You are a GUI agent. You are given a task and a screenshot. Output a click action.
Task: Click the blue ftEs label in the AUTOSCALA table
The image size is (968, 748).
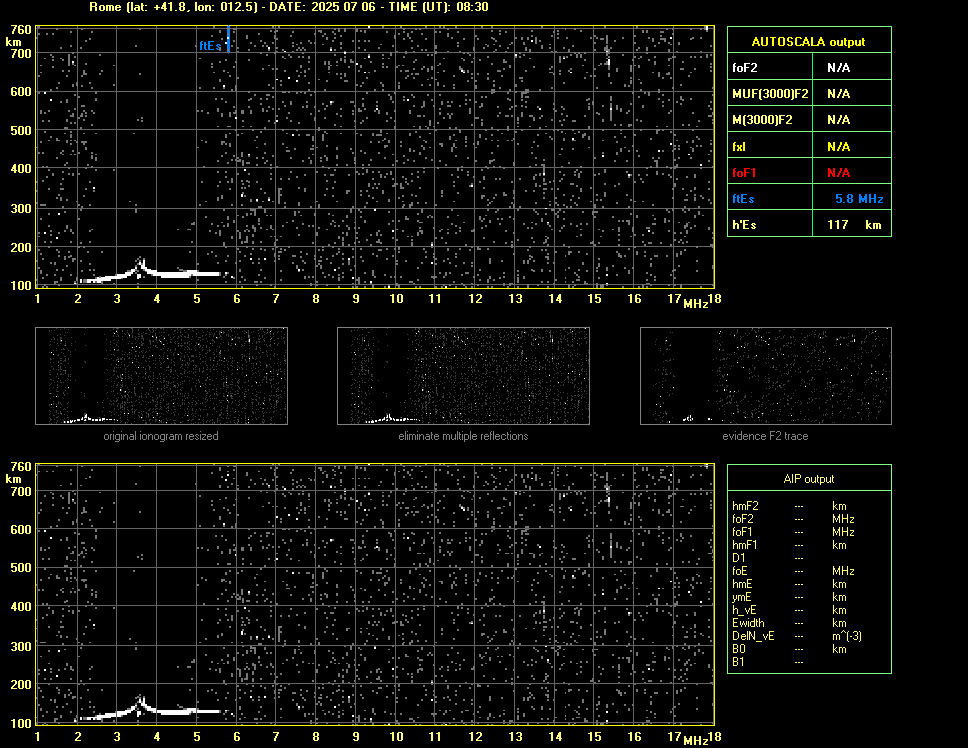743,199
